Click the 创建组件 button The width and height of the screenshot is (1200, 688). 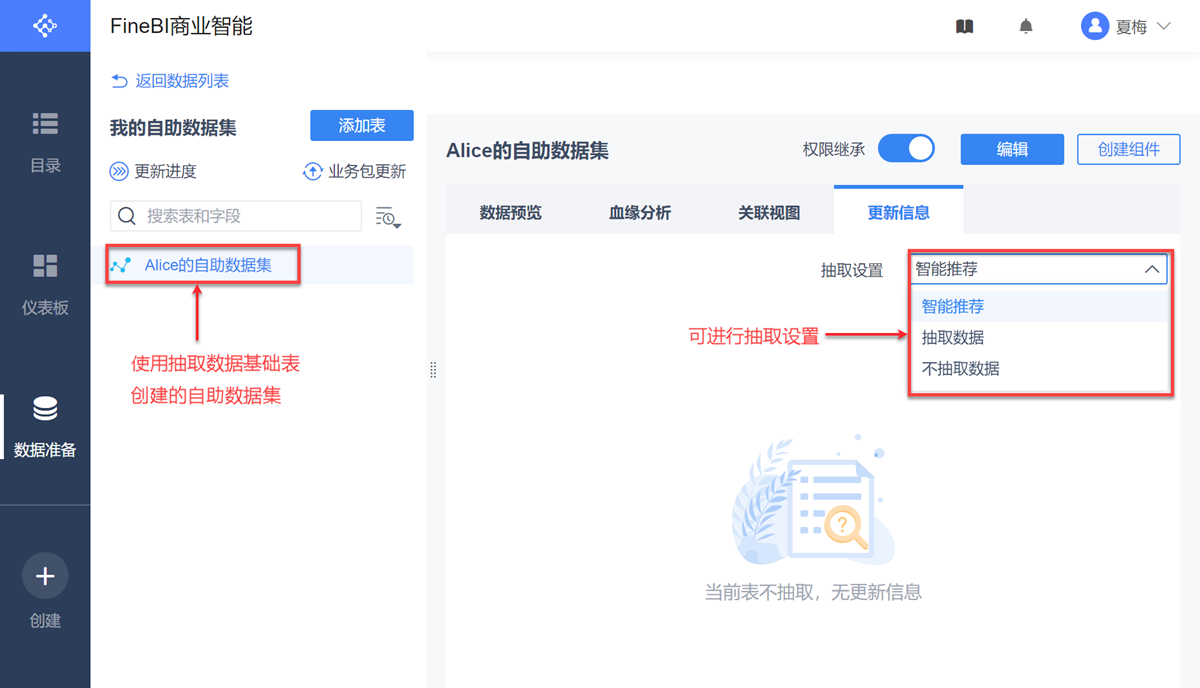[x=1128, y=149]
